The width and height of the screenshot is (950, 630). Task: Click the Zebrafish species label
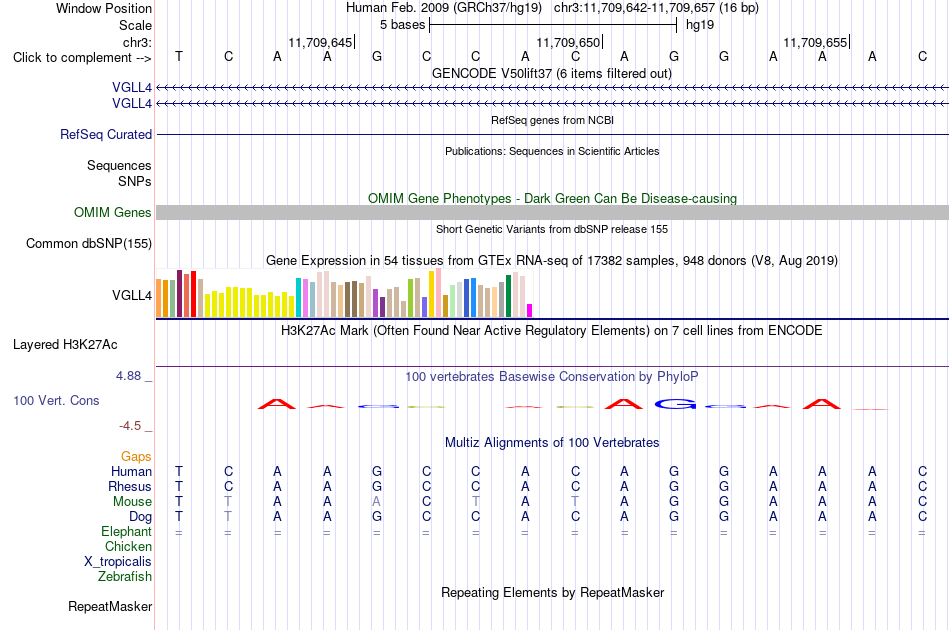pos(125,576)
